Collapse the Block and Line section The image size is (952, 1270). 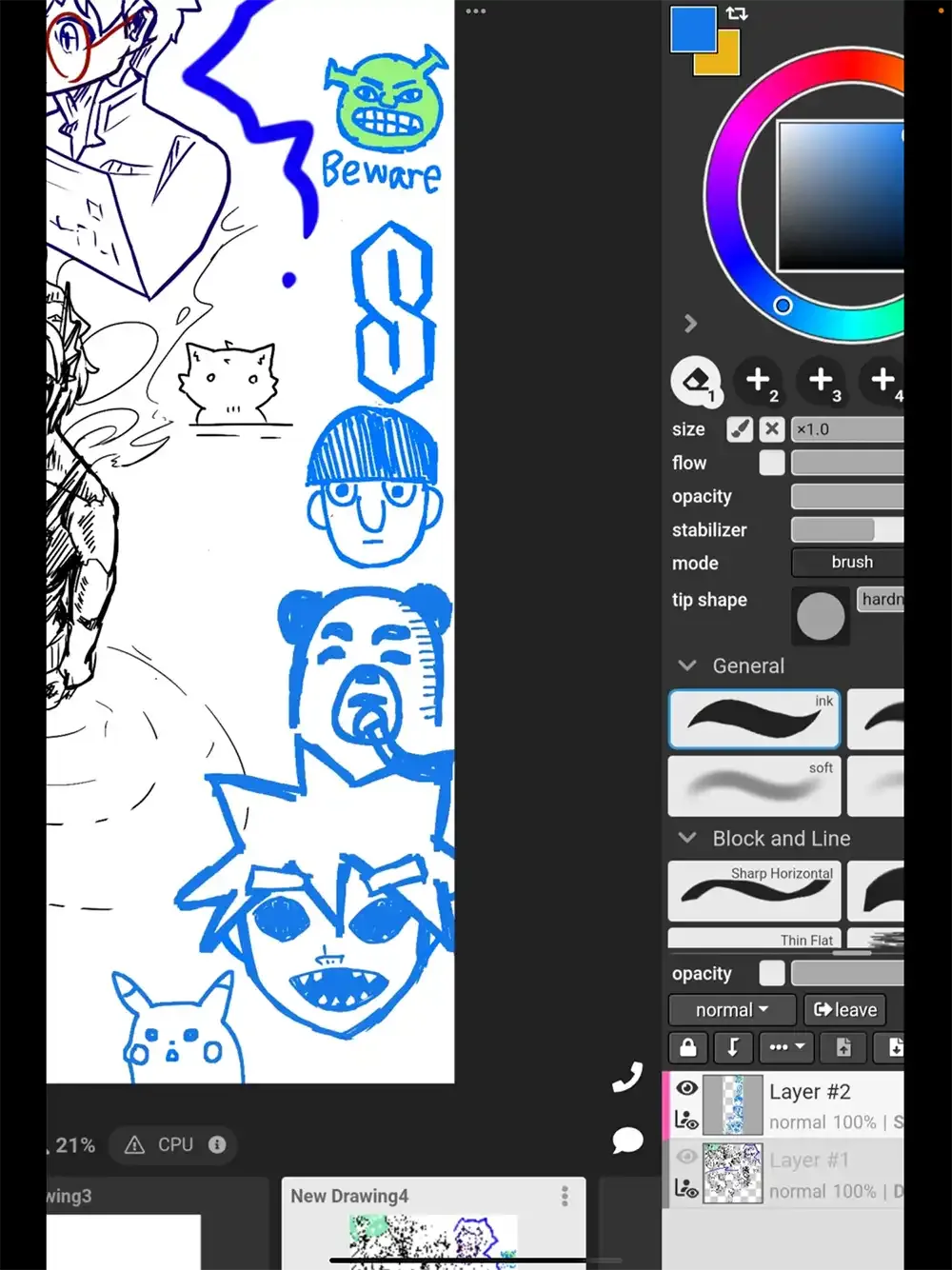pyautogui.click(x=687, y=838)
